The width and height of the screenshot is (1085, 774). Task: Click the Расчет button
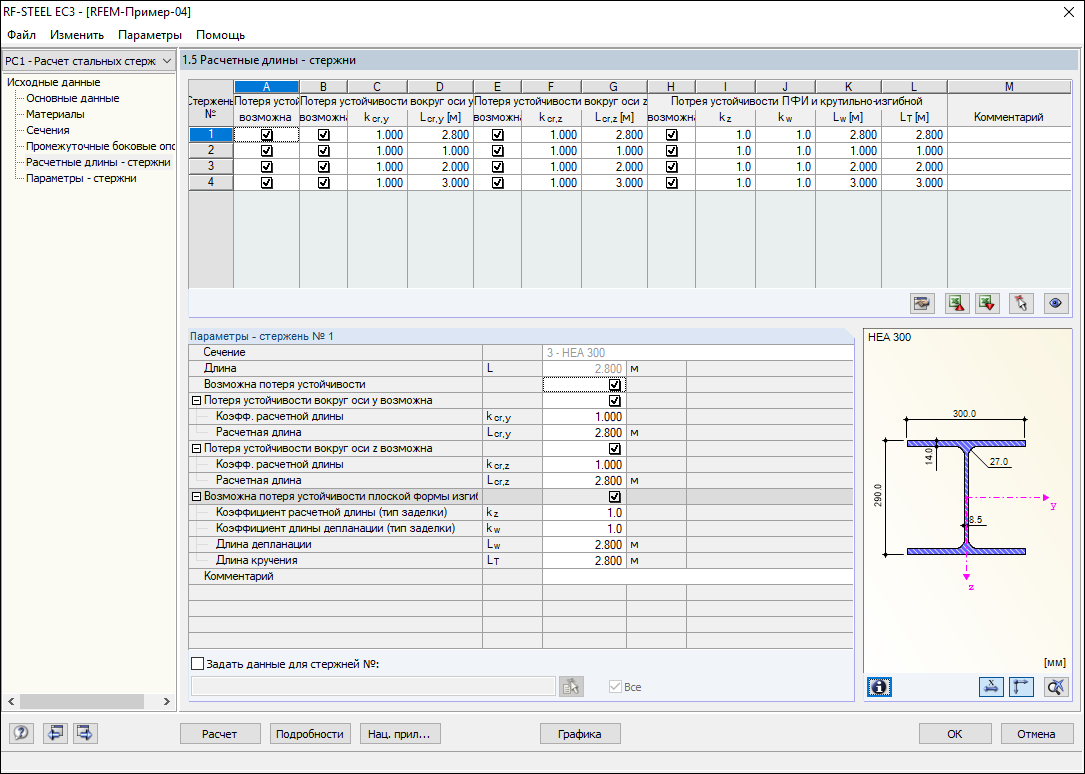point(220,734)
